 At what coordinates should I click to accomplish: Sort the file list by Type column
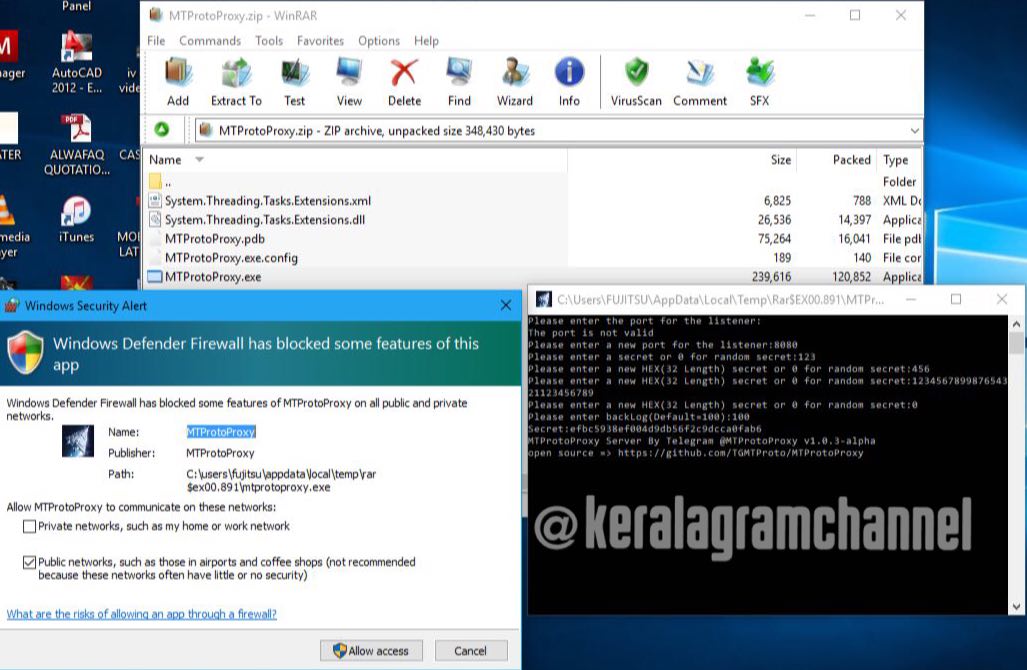(x=895, y=160)
